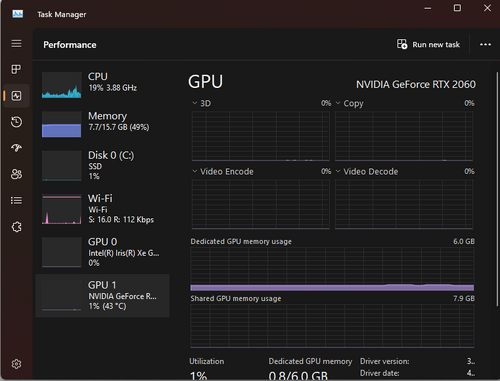Switch to the Users page icon

[x=16, y=174]
